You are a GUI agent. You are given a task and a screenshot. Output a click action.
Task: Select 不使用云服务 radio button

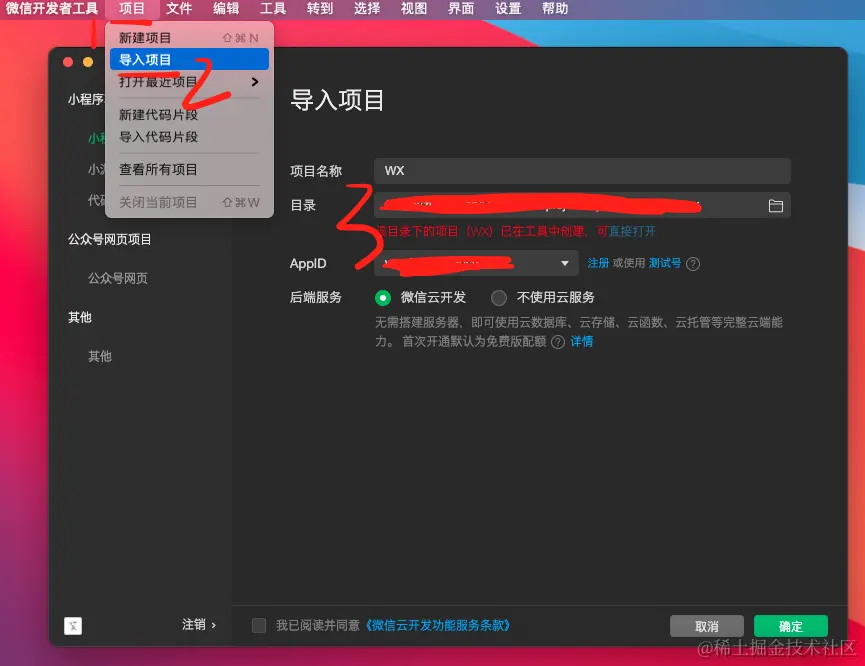point(499,298)
